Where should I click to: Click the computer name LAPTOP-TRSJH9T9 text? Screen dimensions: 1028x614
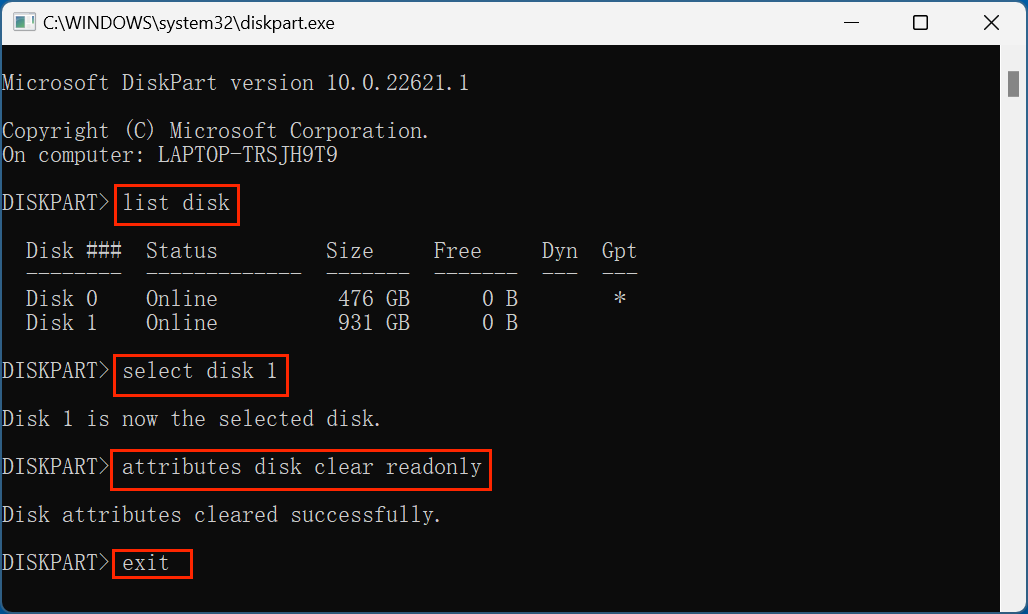coord(245,154)
